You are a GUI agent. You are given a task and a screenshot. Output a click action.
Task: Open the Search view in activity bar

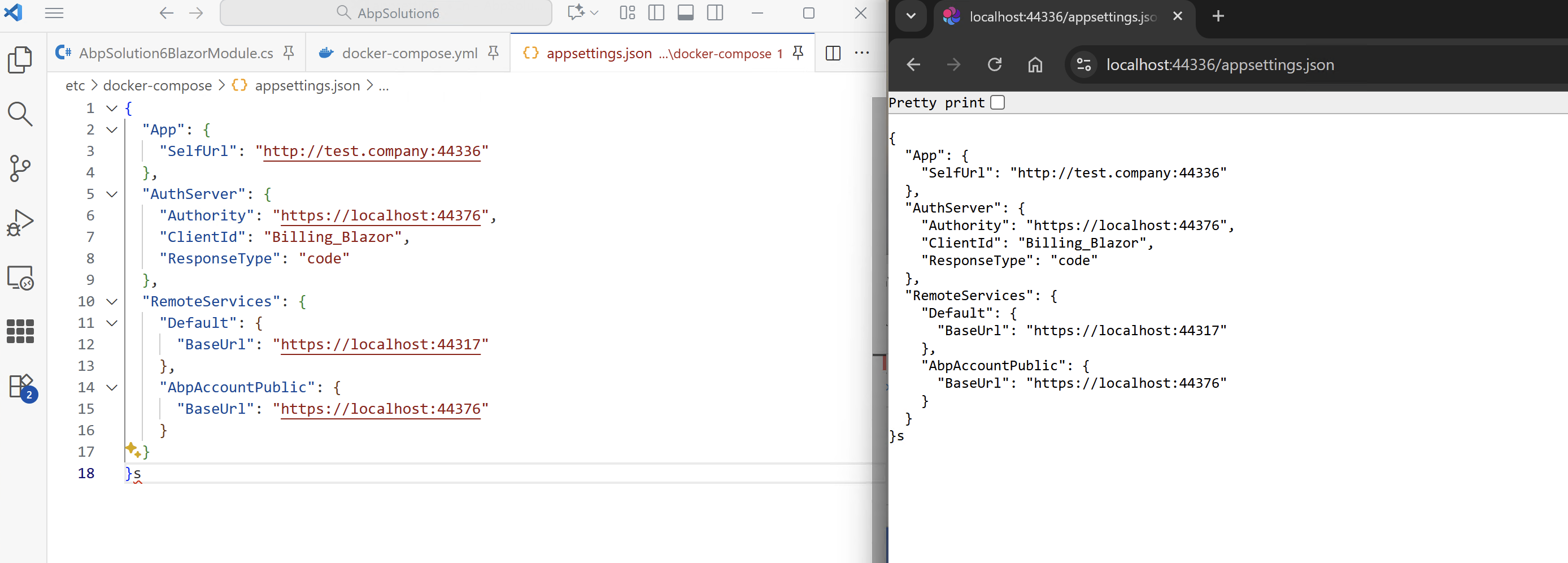coord(20,114)
